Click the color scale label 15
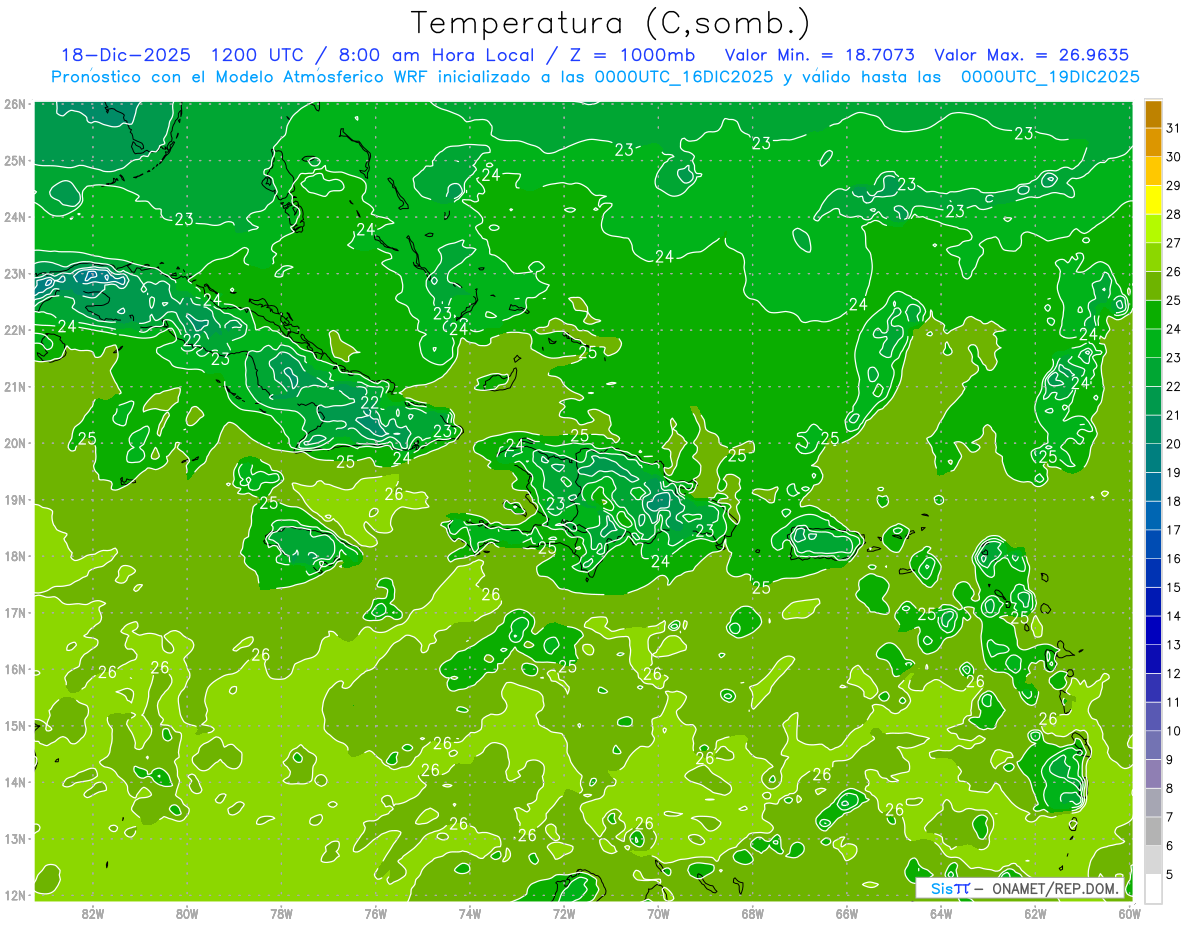Screen dimensions: 1200x927 1174,588
